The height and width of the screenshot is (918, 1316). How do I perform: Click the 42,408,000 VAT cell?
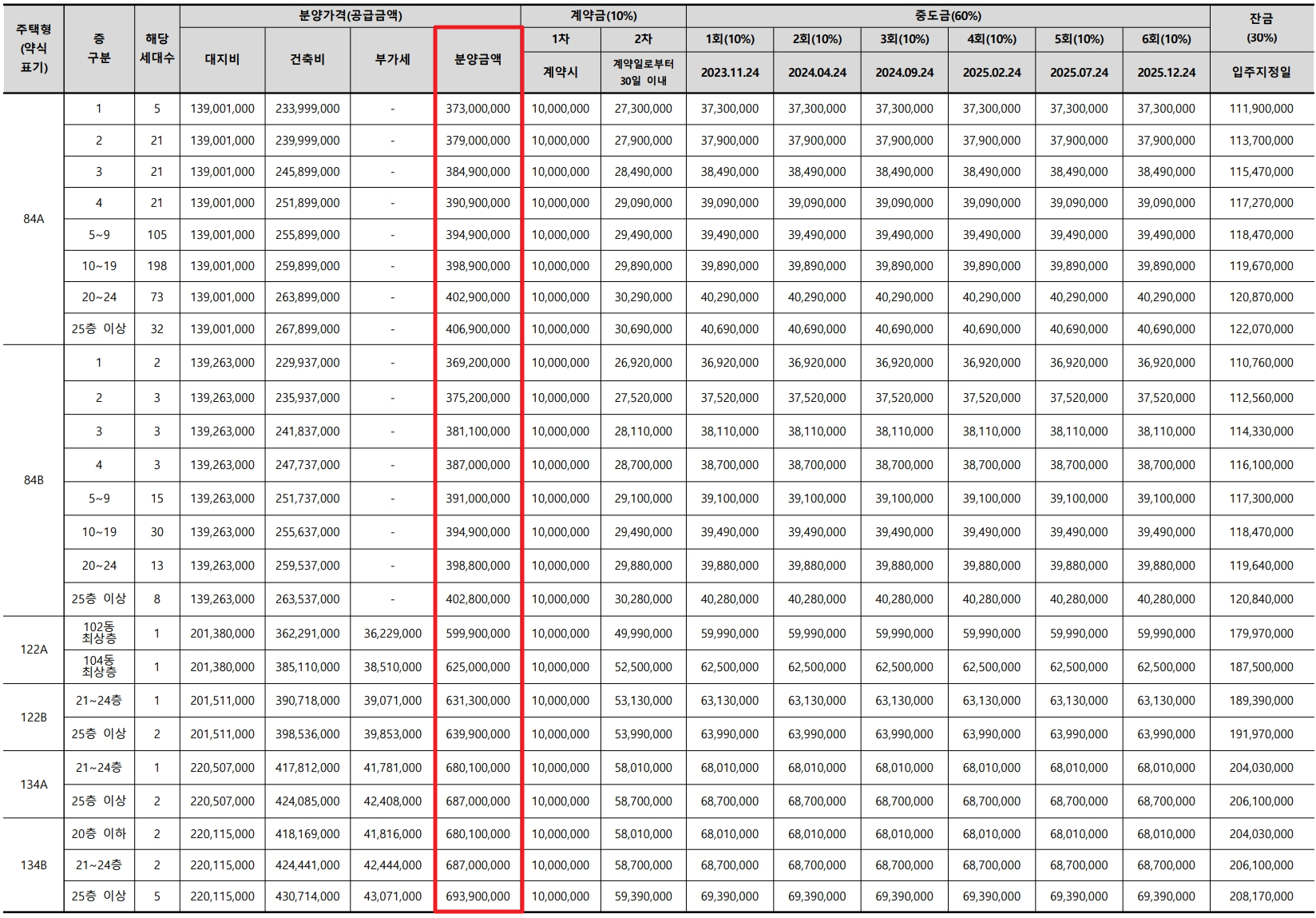point(392,801)
